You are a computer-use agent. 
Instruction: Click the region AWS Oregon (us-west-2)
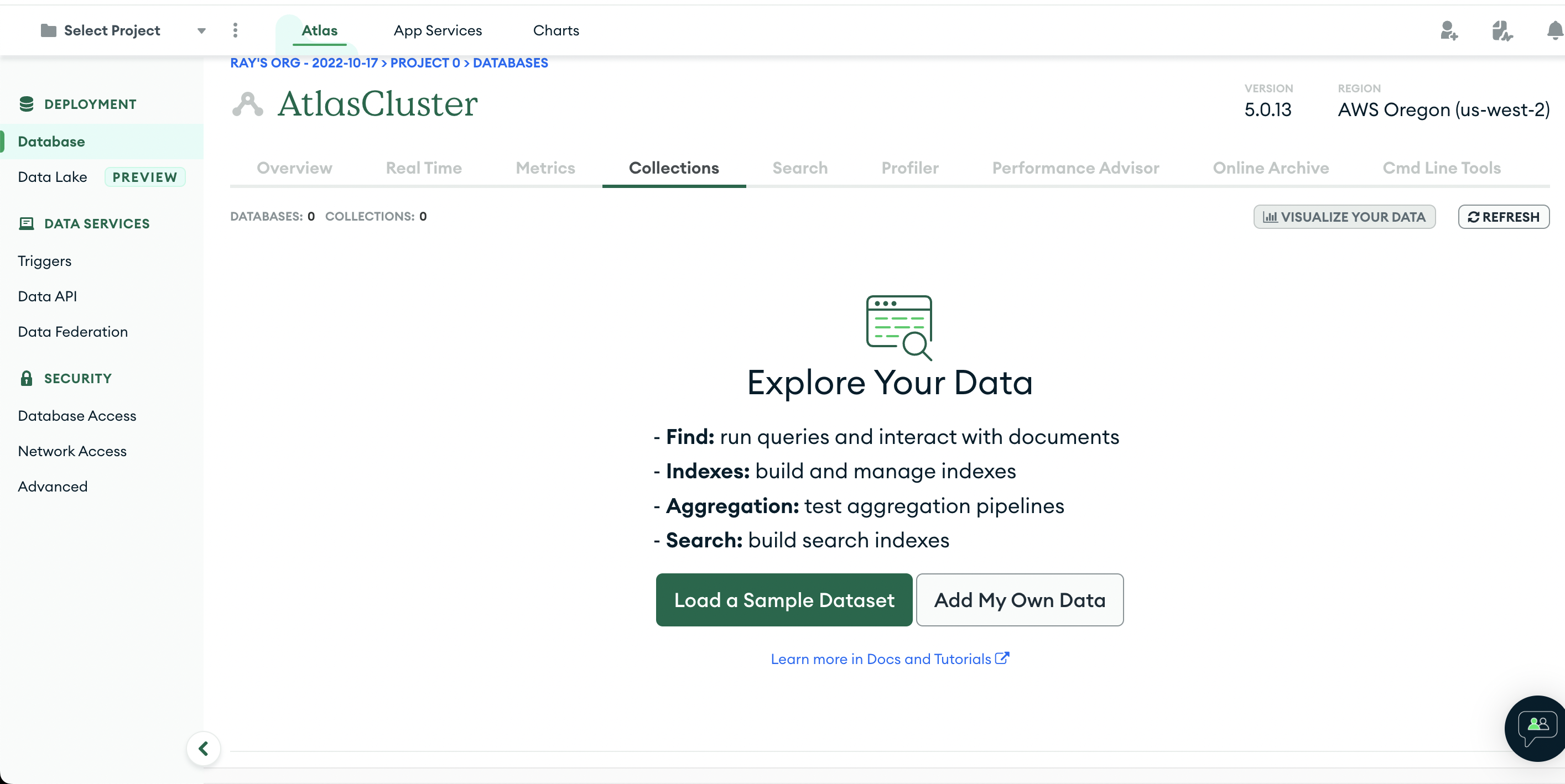pos(1443,110)
